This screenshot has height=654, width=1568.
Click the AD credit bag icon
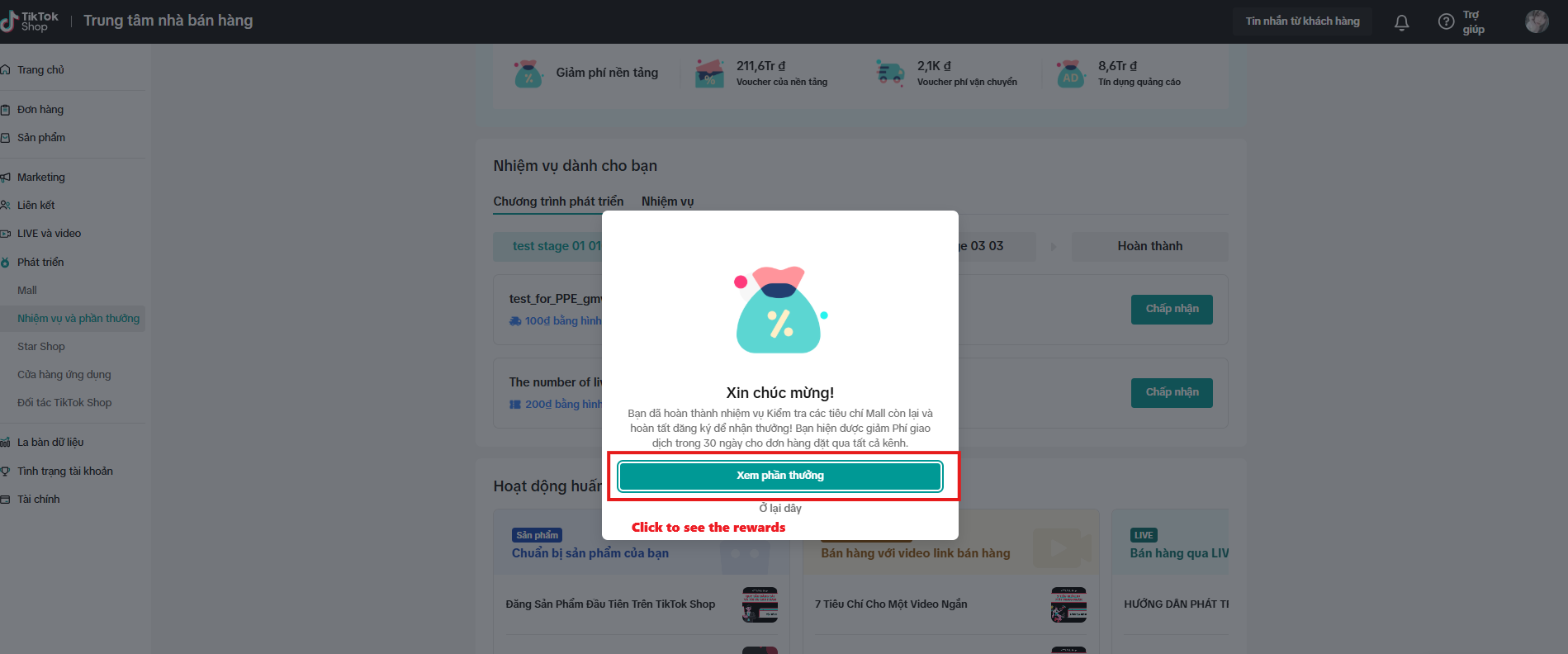tap(1070, 73)
